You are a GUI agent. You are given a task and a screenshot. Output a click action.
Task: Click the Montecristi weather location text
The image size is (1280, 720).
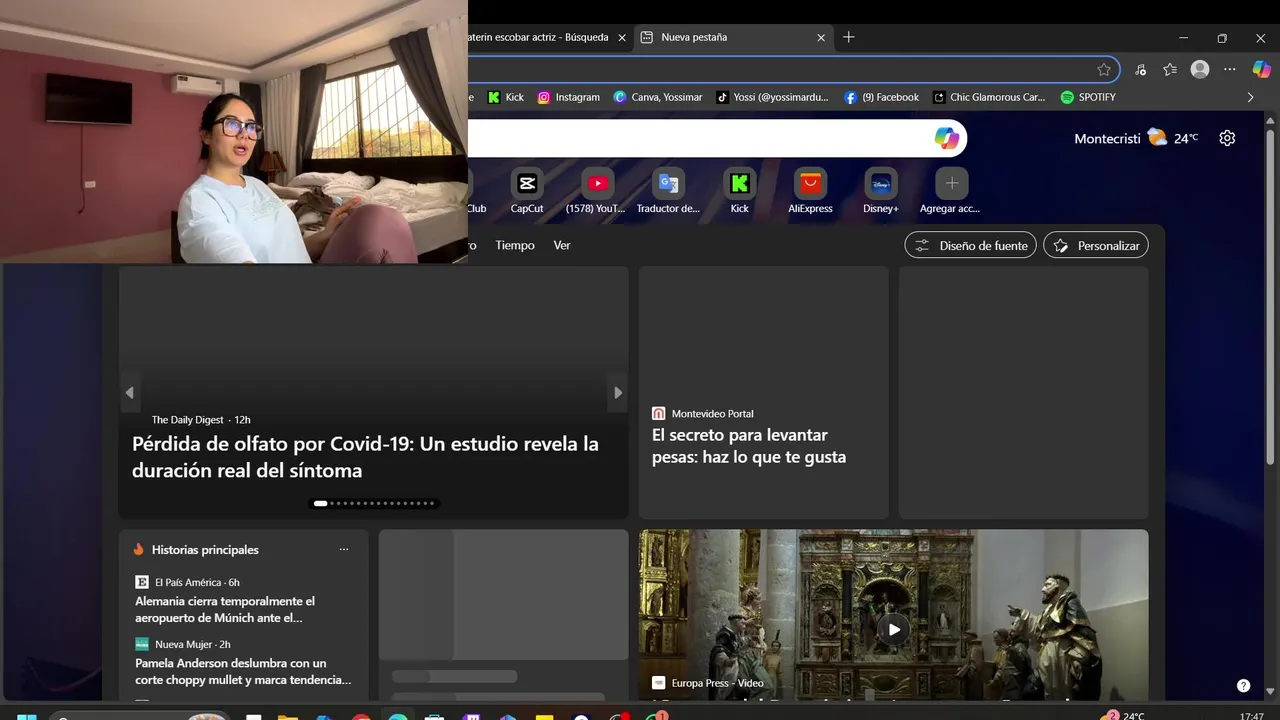tap(1107, 138)
